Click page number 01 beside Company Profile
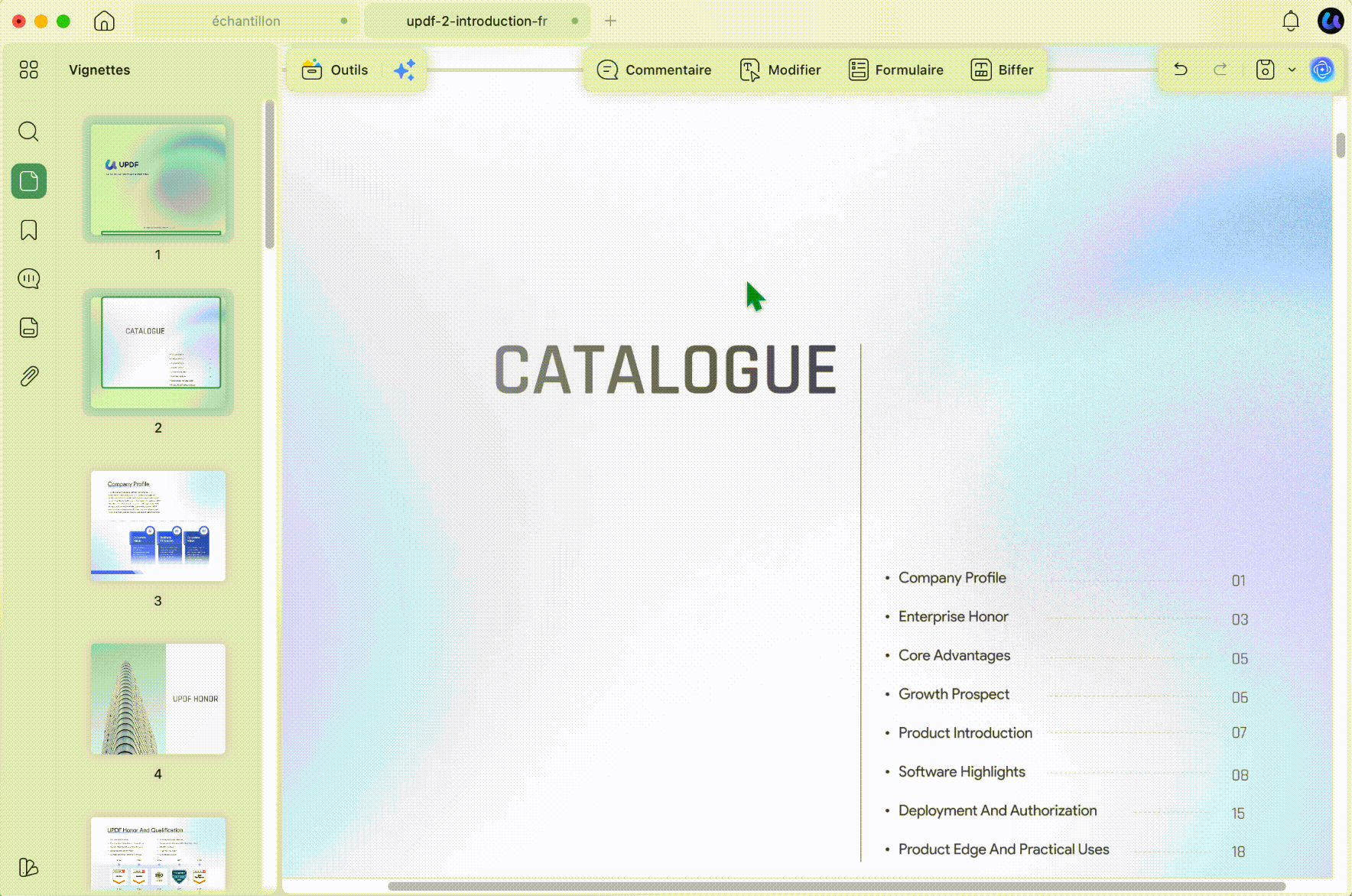 tap(1239, 581)
